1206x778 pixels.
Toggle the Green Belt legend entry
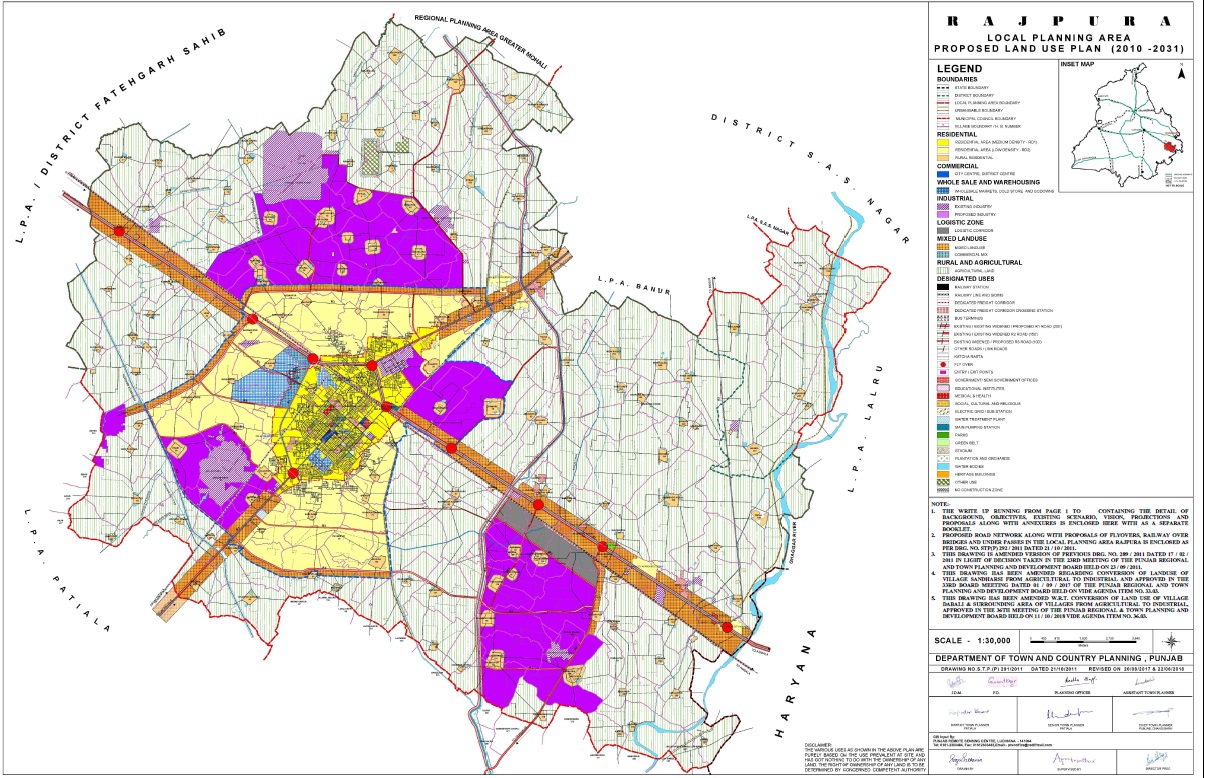(x=941, y=444)
